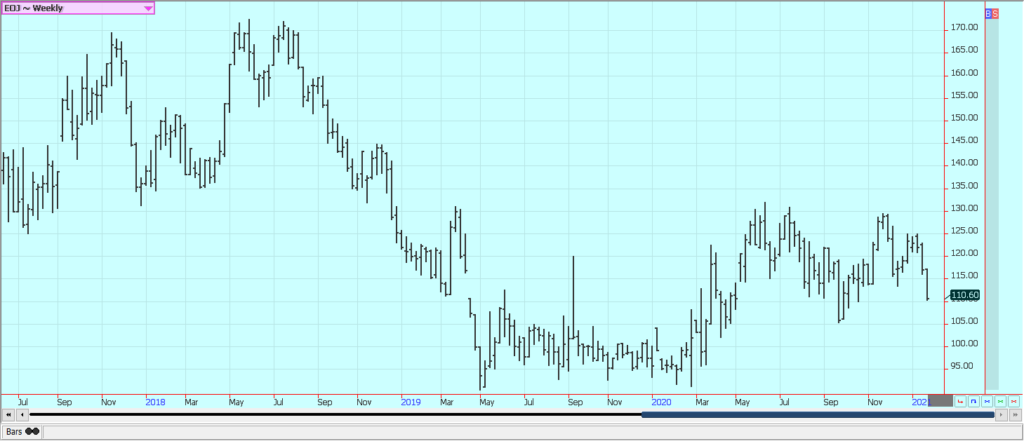Step chart left with single-left arrow
The height and width of the screenshot is (441, 1024).
coord(23,414)
